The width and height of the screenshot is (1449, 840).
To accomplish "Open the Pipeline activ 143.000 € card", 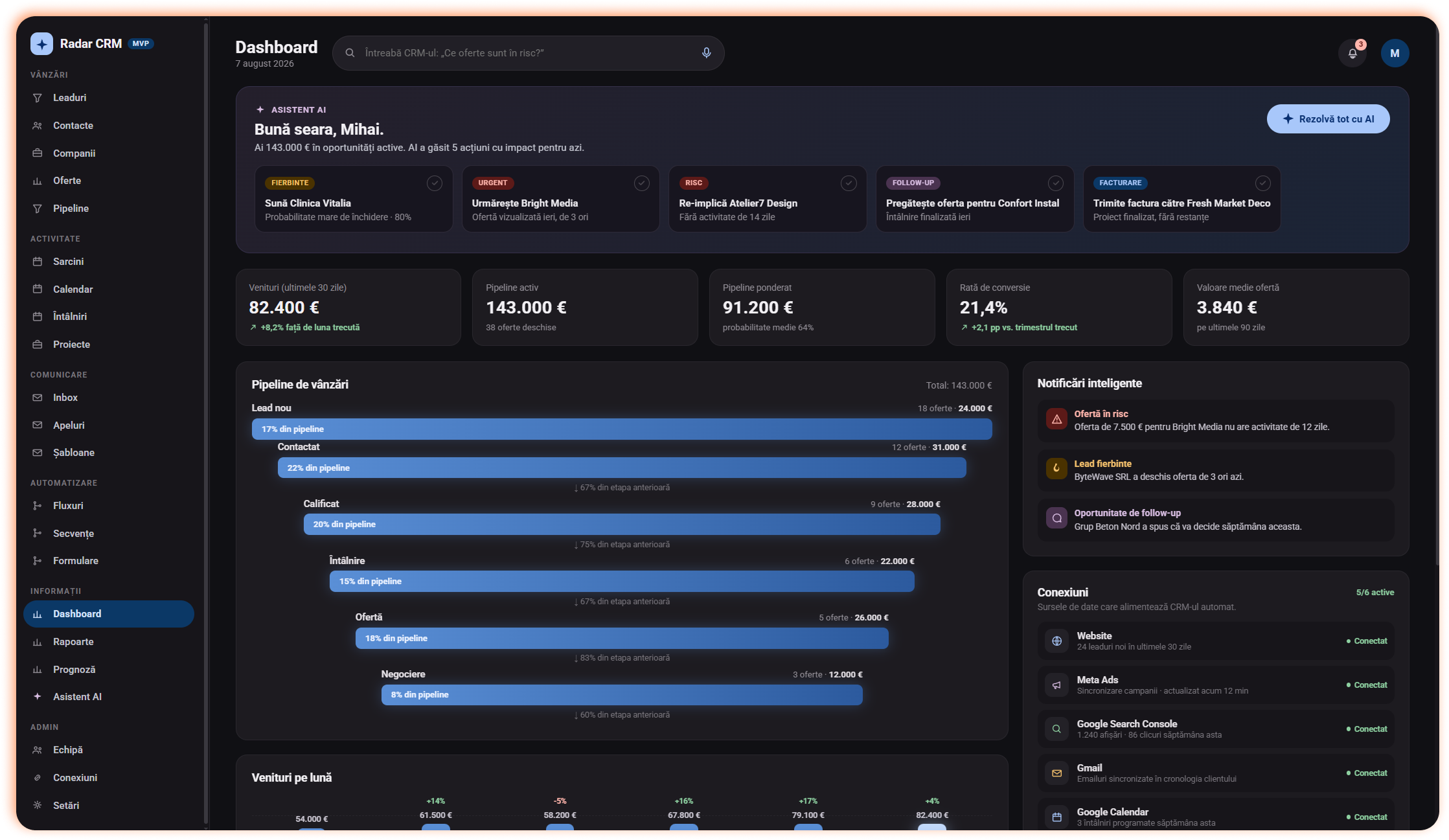I will pyautogui.click(x=585, y=308).
